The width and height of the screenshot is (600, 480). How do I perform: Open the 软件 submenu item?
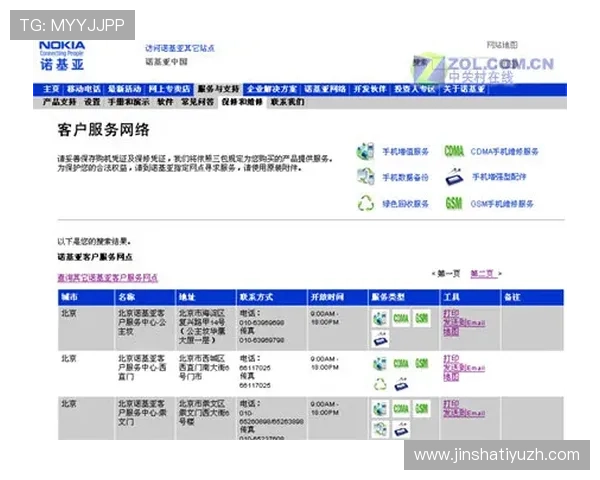pos(165,102)
